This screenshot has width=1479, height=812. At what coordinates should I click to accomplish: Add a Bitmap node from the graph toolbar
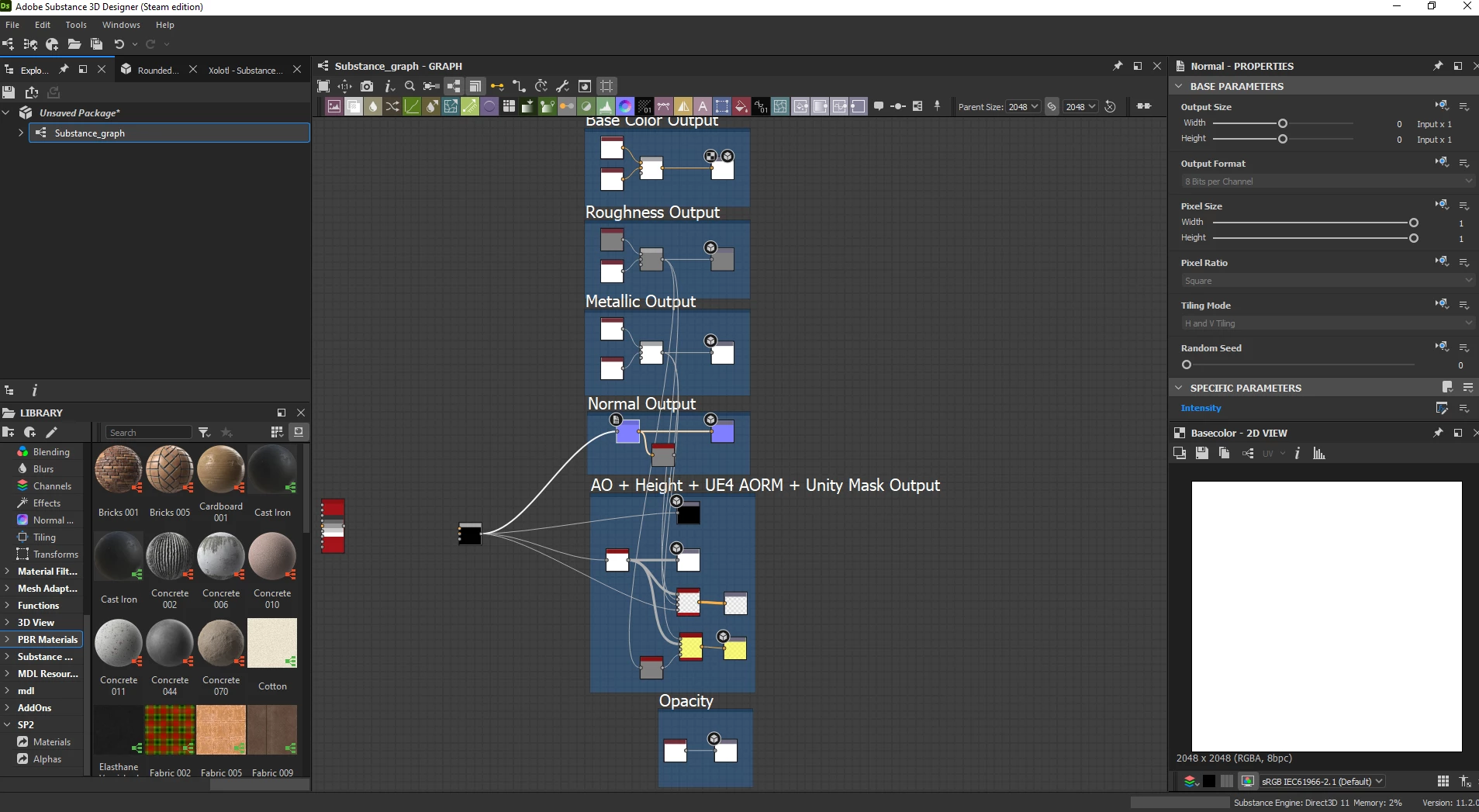click(x=334, y=106)
